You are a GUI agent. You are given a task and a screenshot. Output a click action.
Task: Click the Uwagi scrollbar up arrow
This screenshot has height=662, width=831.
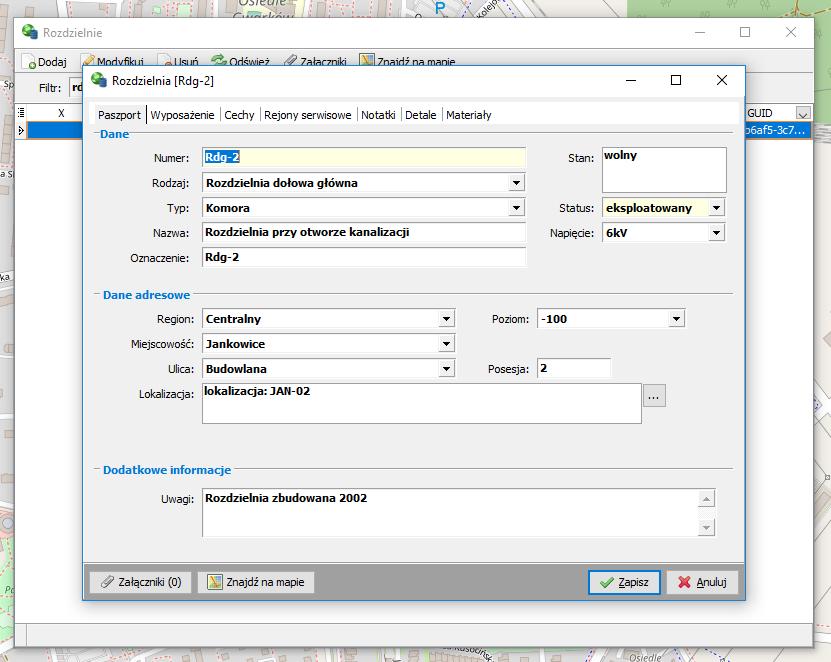click(706, 499)
